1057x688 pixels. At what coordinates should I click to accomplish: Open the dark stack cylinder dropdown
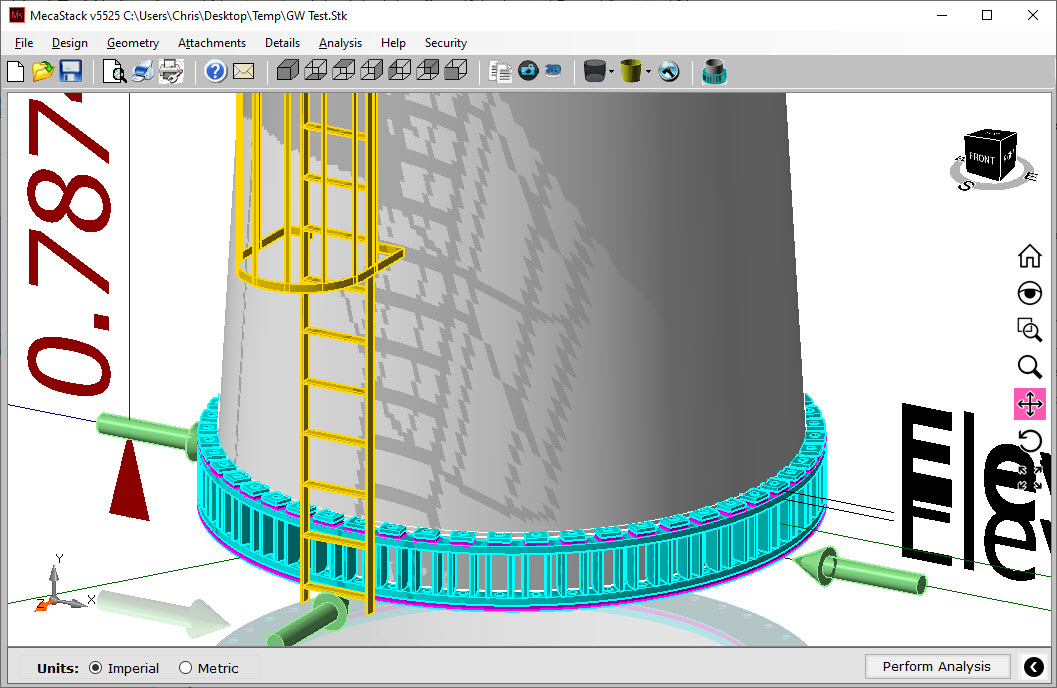point(610,71)
